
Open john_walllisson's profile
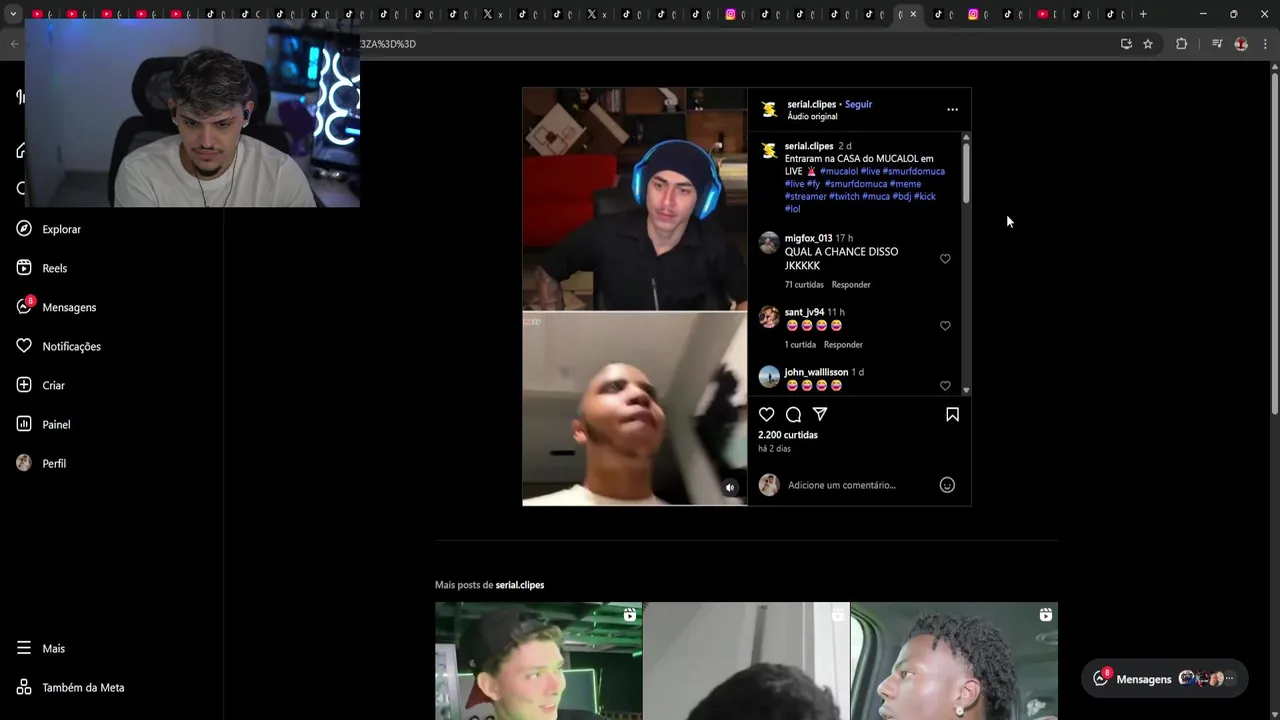816,372
